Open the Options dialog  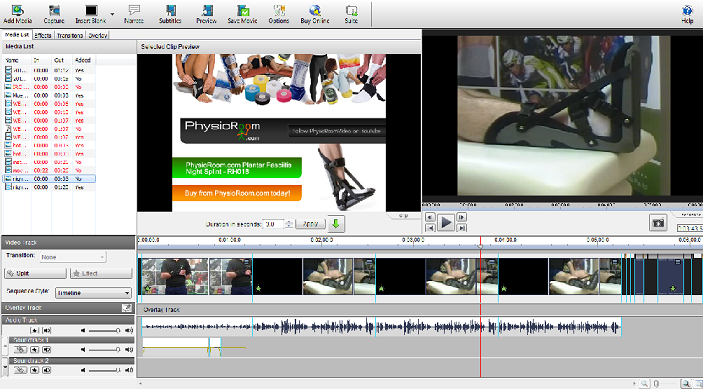pos(278,13)
